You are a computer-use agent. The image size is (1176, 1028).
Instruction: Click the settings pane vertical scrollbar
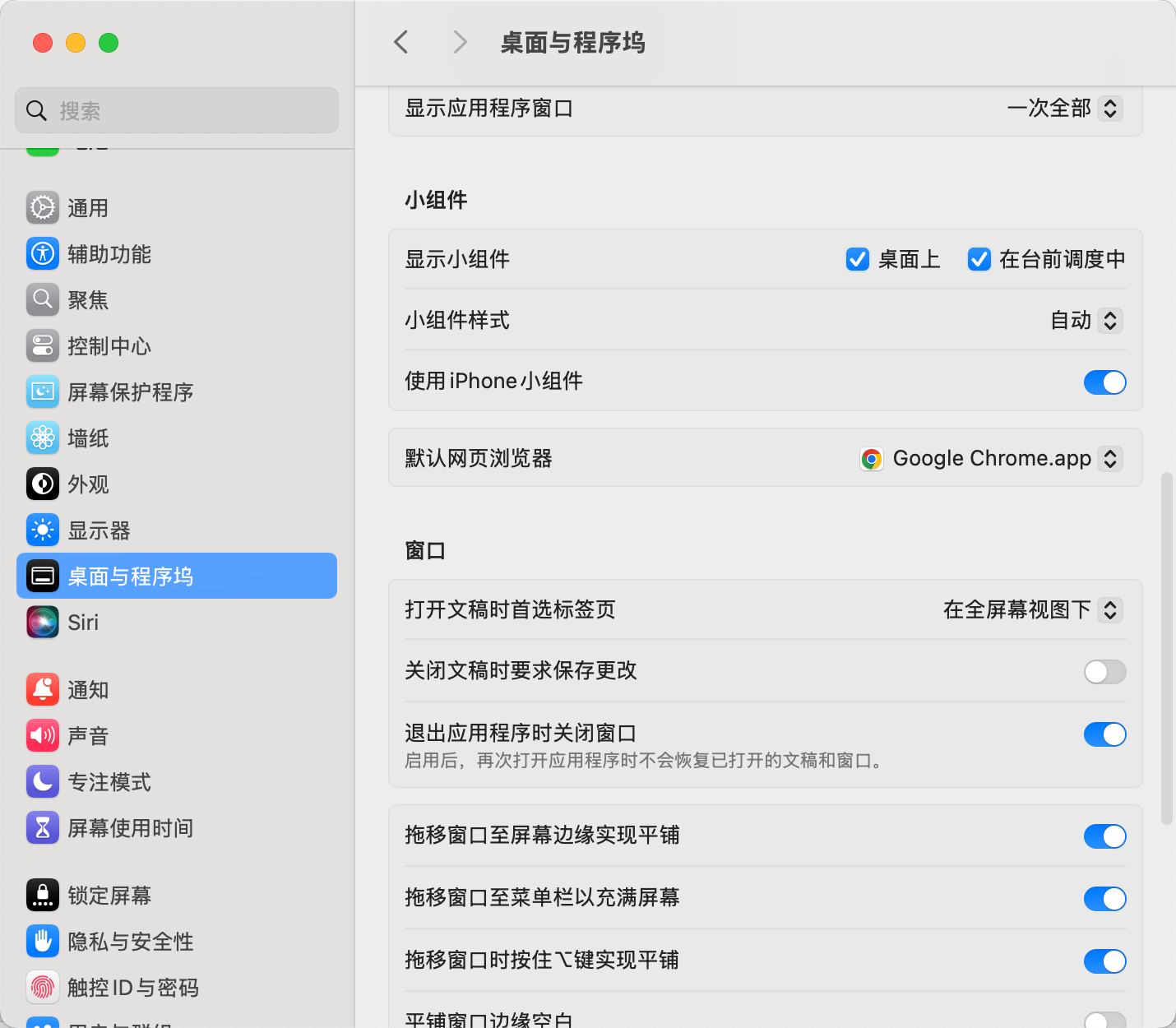pos(1166,648)
